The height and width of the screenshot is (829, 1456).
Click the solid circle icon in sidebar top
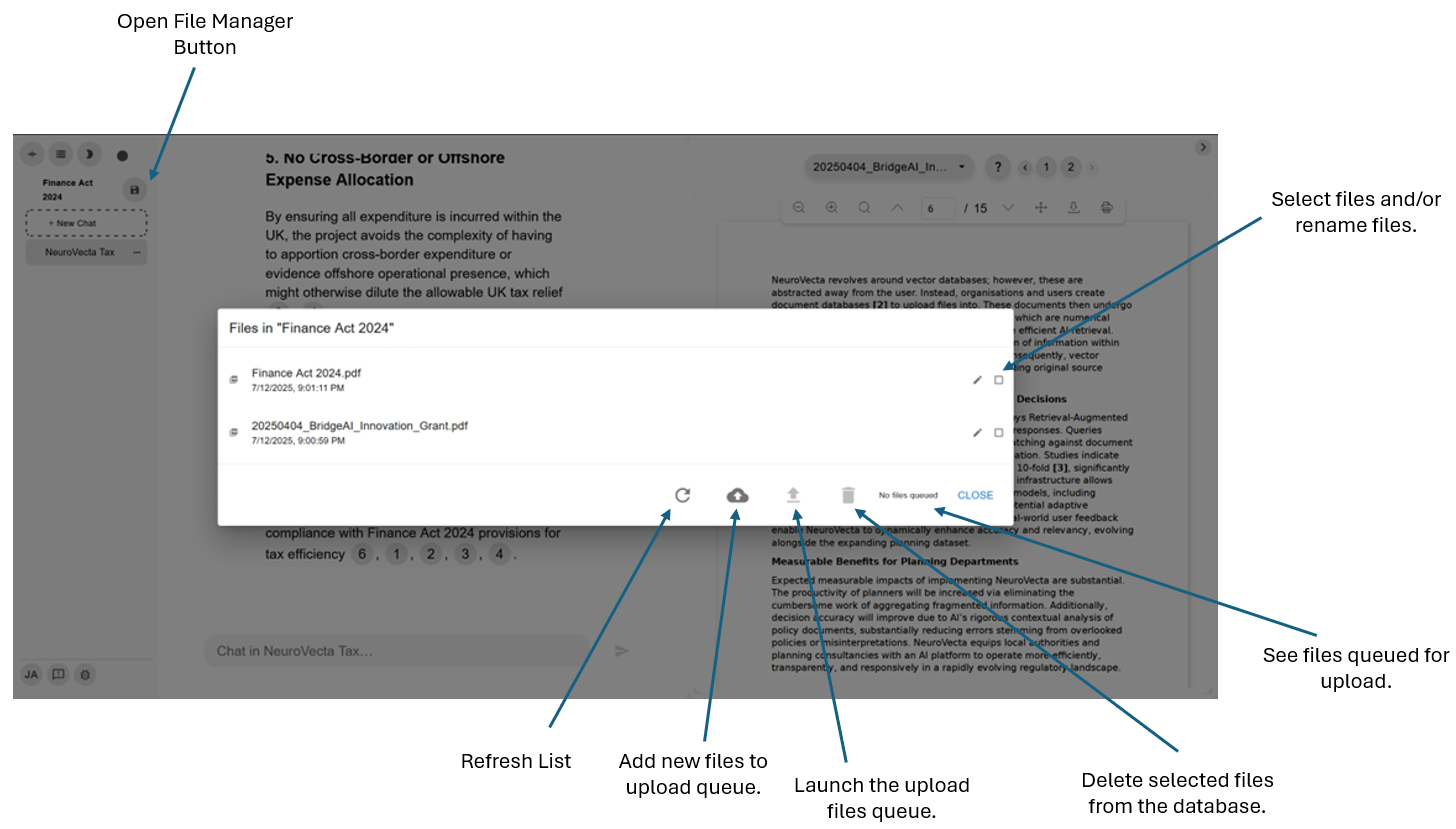click(122, 155)
